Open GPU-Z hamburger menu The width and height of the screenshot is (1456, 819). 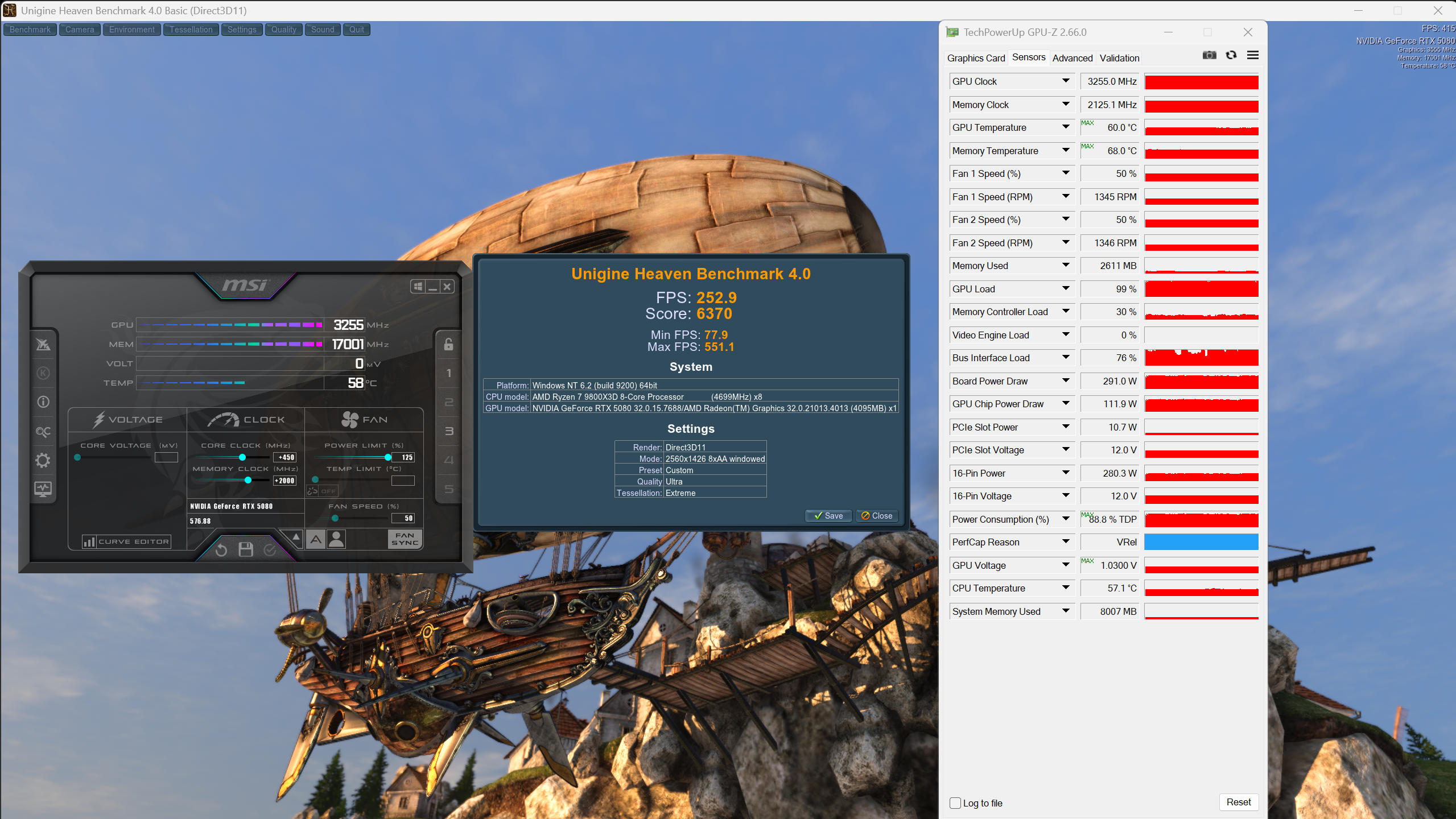pyautogui.click(x=1253, y=55)
